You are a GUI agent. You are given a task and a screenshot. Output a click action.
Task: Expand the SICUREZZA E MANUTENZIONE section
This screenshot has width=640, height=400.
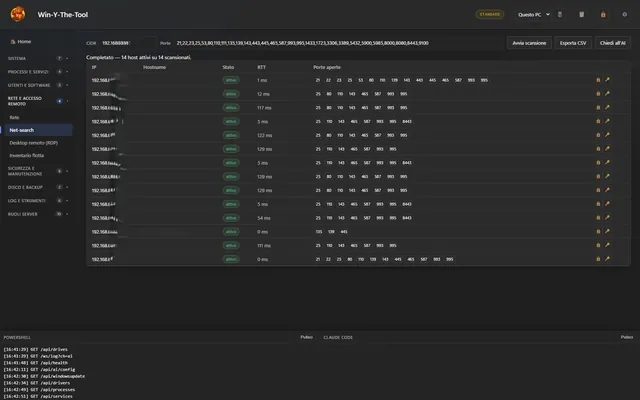tap(38, 171)
